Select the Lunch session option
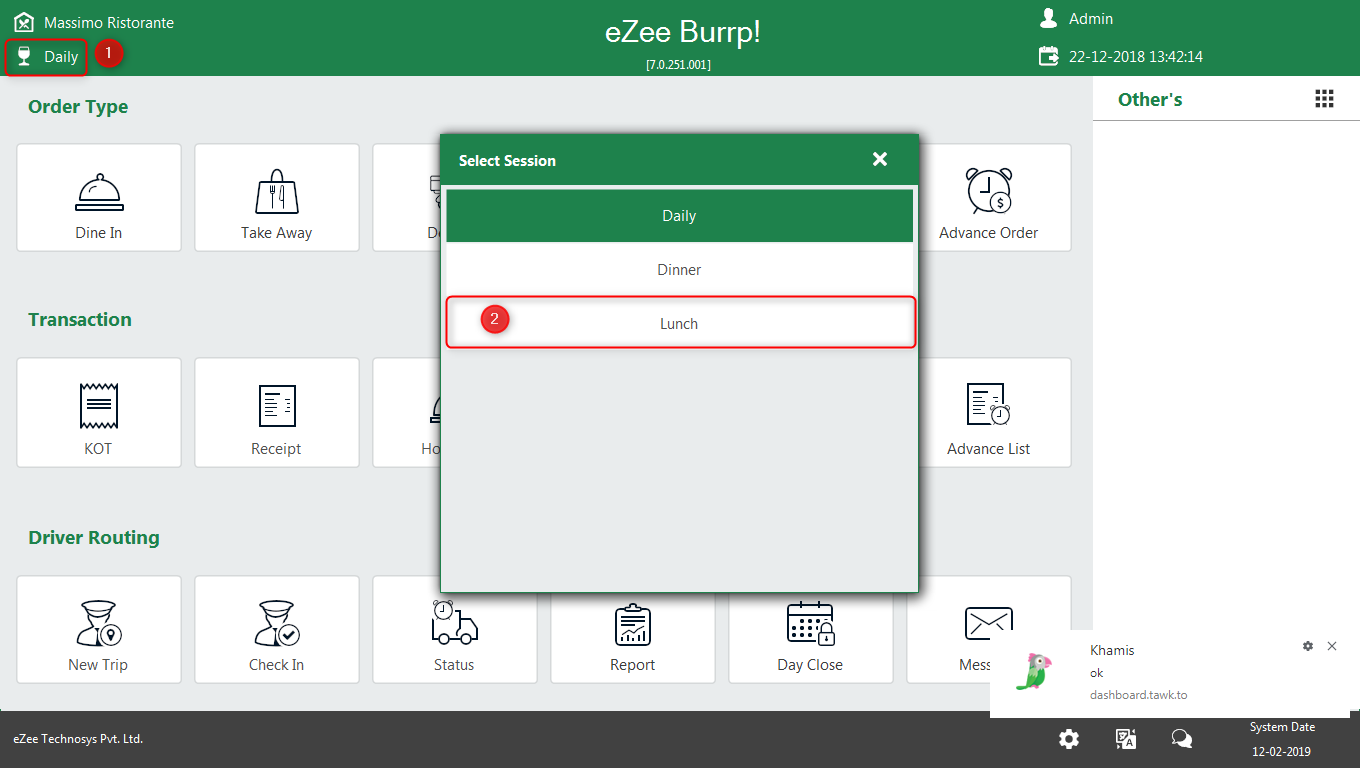The width and height of the screenshot is (1360, 768). pos(679,323)
